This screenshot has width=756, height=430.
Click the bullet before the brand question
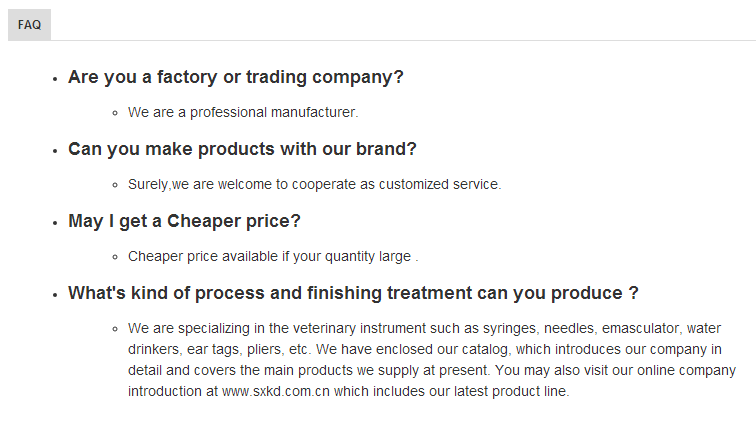click(55, 151)
